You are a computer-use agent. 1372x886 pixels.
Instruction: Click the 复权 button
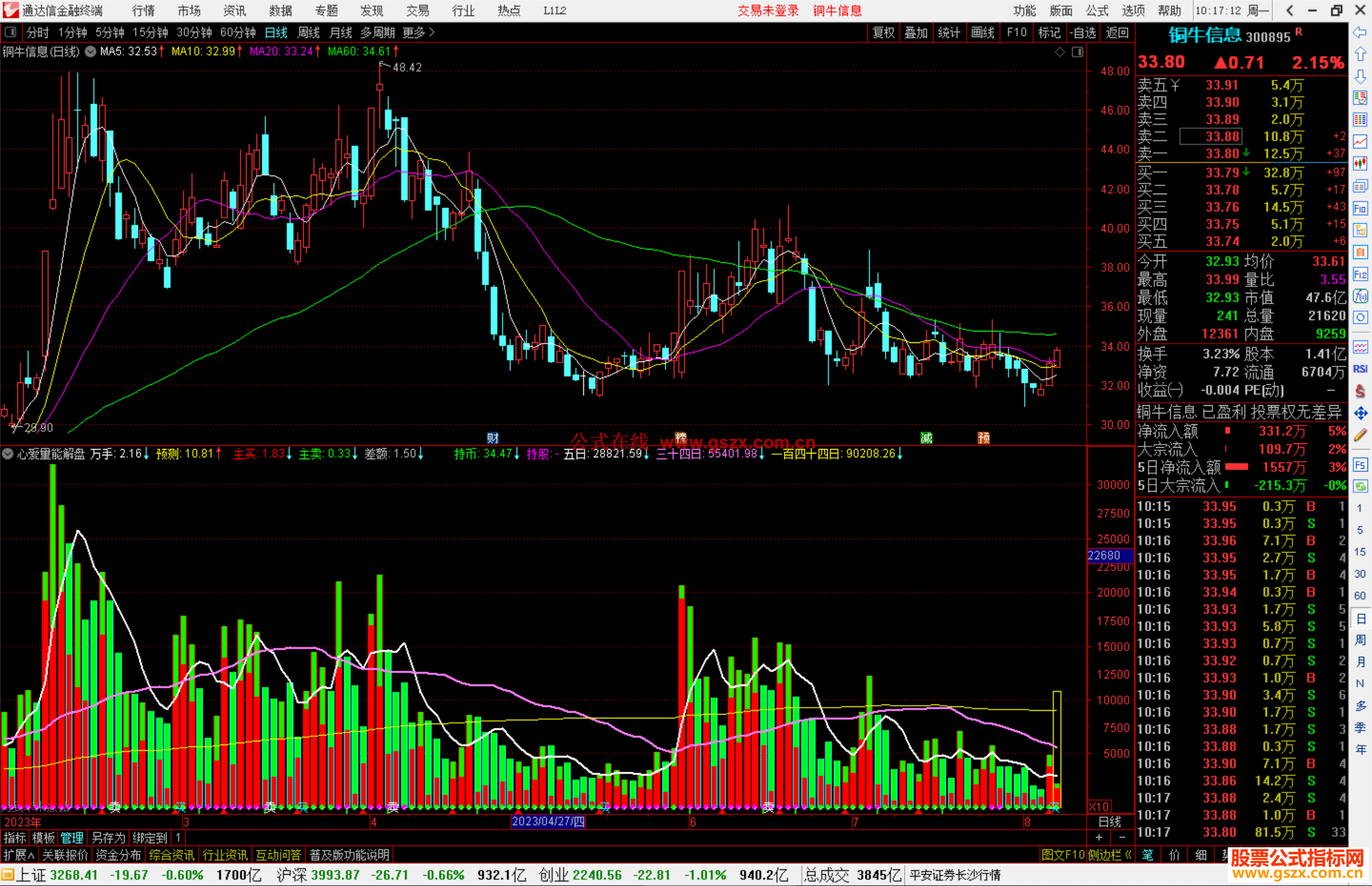tap(884, 32)
